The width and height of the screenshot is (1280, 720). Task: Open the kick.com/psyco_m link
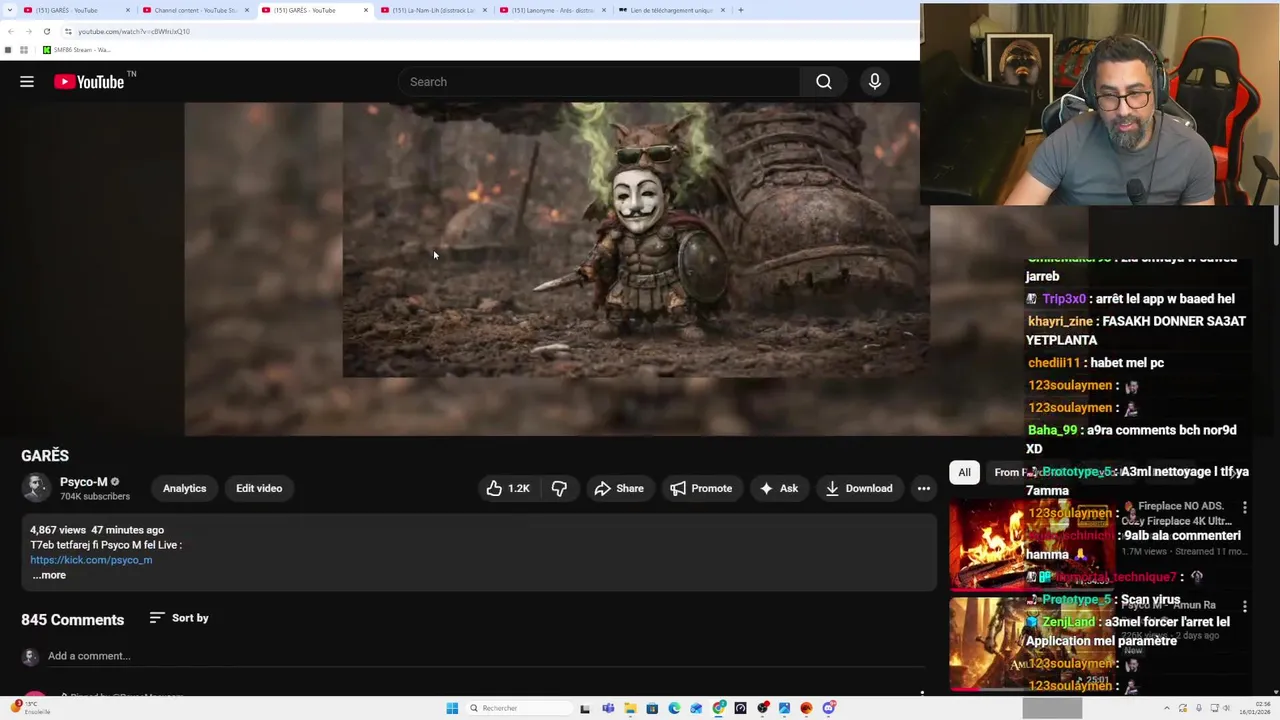pos(91,560)
